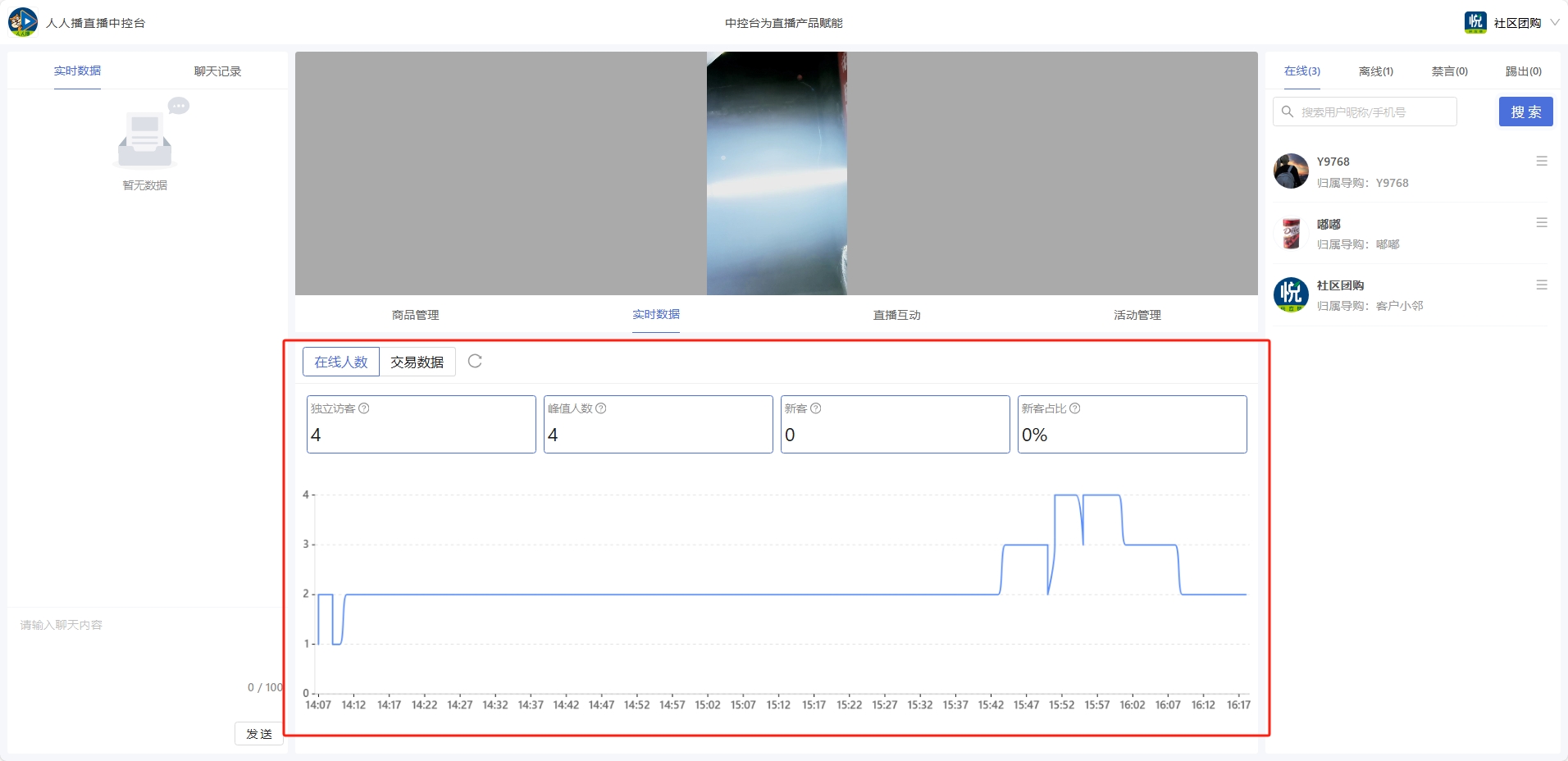Click the 发送 button

pyautogui.click(x=259, y=734)
